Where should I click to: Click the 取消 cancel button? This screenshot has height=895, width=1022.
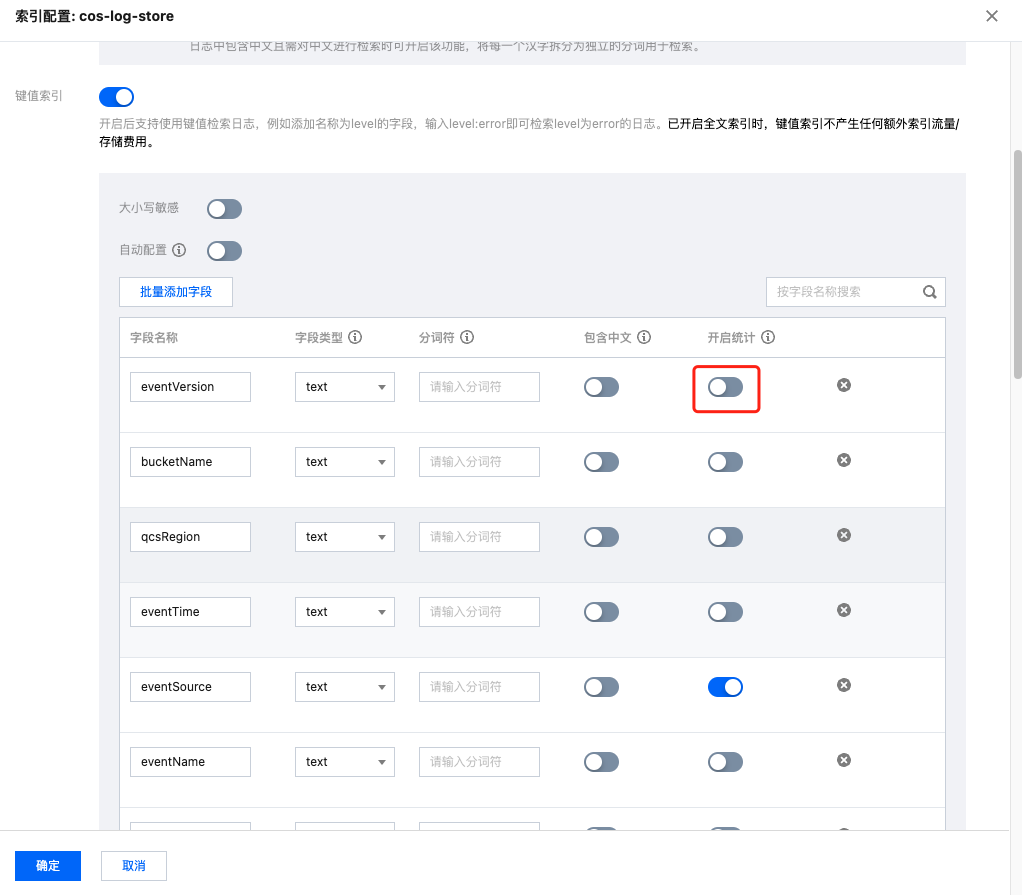click(134, 866)
